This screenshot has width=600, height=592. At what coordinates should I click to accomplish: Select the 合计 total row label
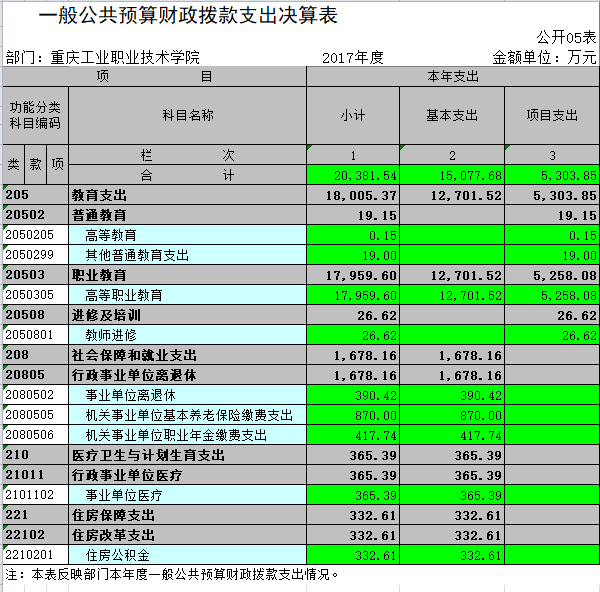tap(187, 175)
